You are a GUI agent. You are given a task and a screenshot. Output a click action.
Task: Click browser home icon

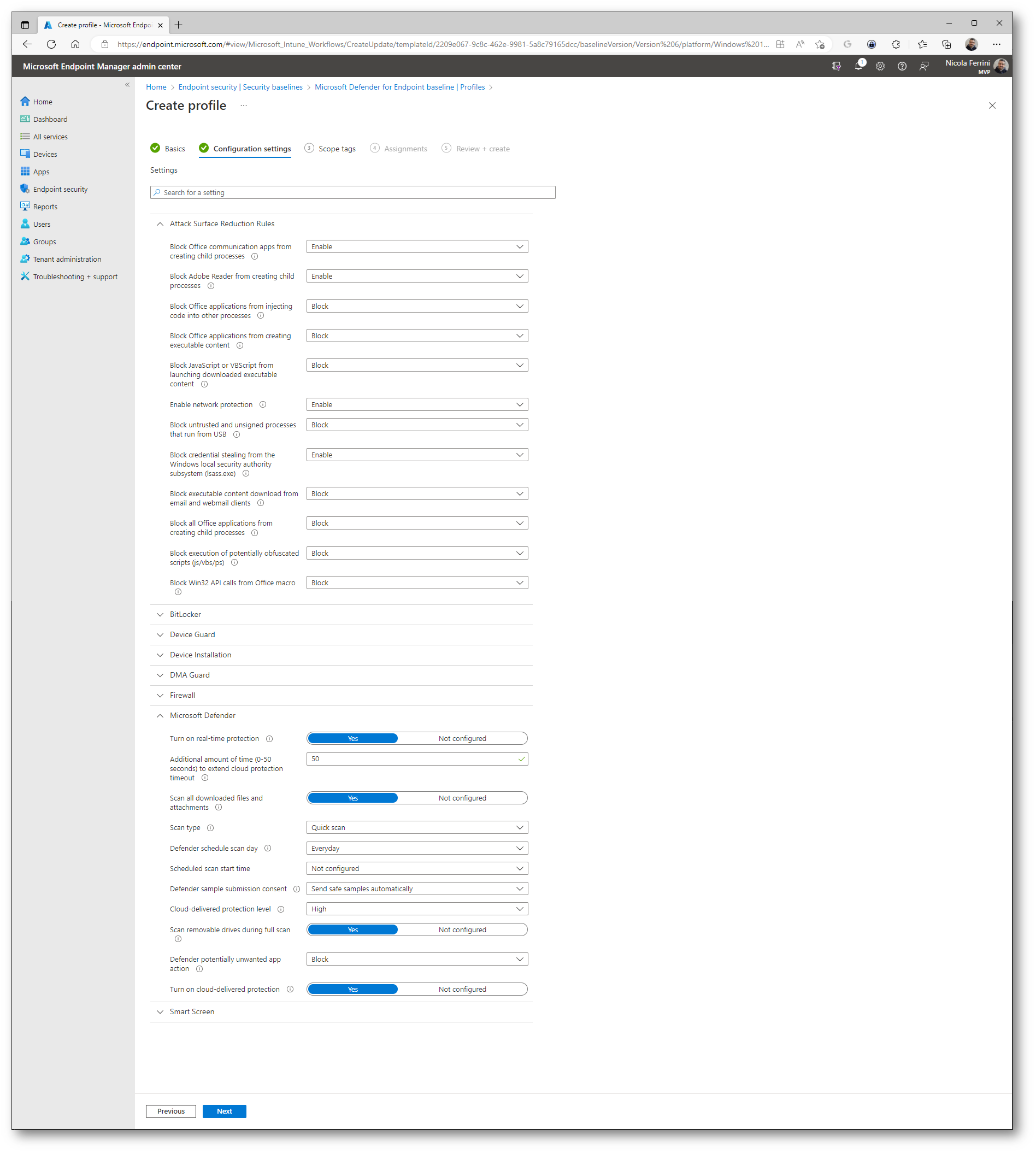coord(75,44)
